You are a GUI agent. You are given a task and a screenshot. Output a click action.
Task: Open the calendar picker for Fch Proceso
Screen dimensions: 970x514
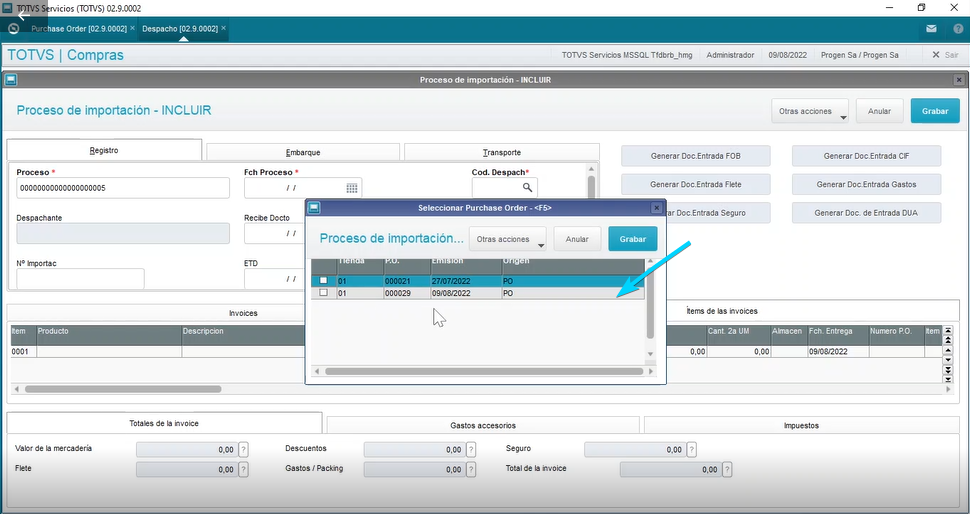point(351,188)
